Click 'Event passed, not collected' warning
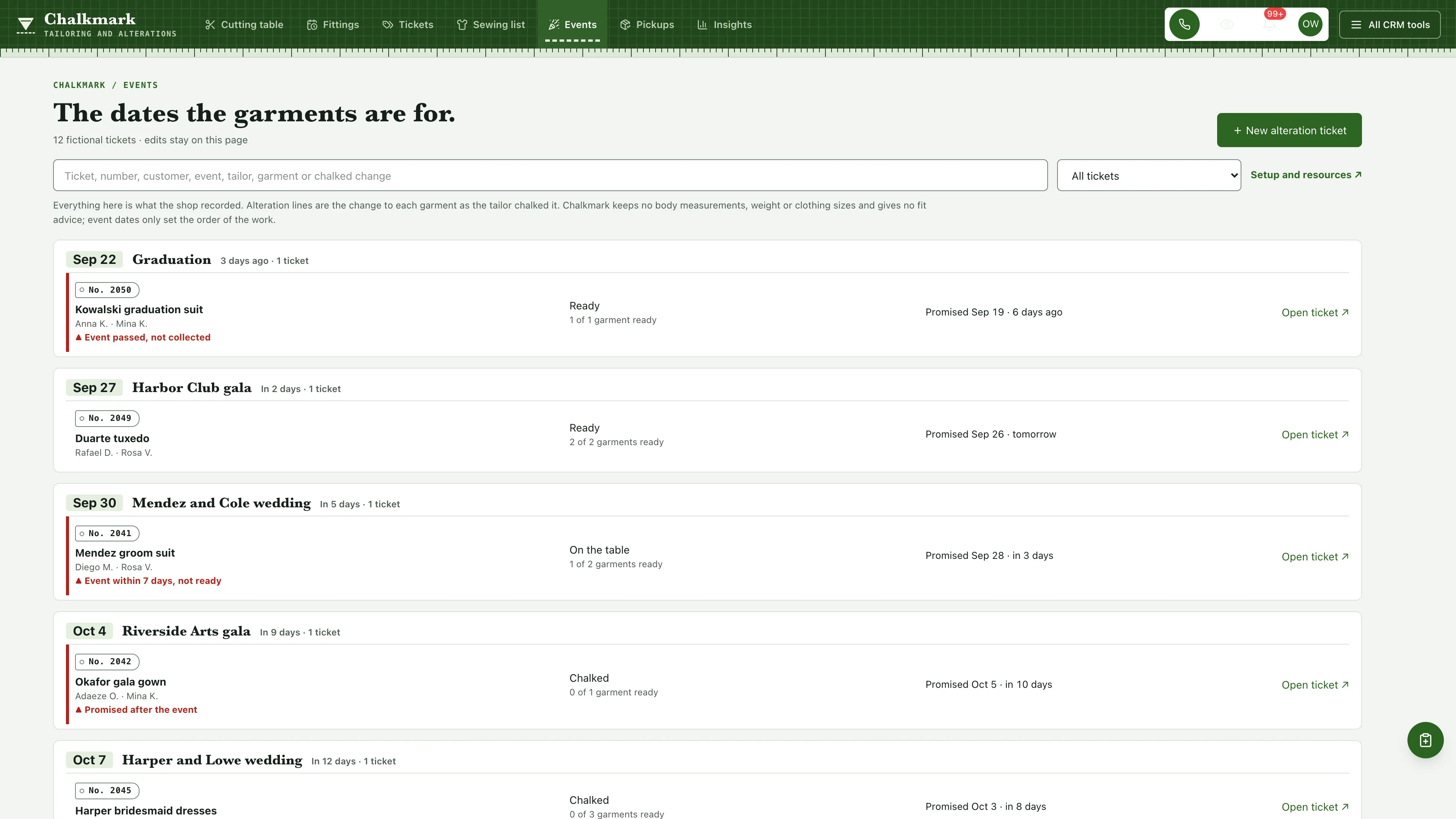Screen dimensions: 1456x819 (143, 337)
